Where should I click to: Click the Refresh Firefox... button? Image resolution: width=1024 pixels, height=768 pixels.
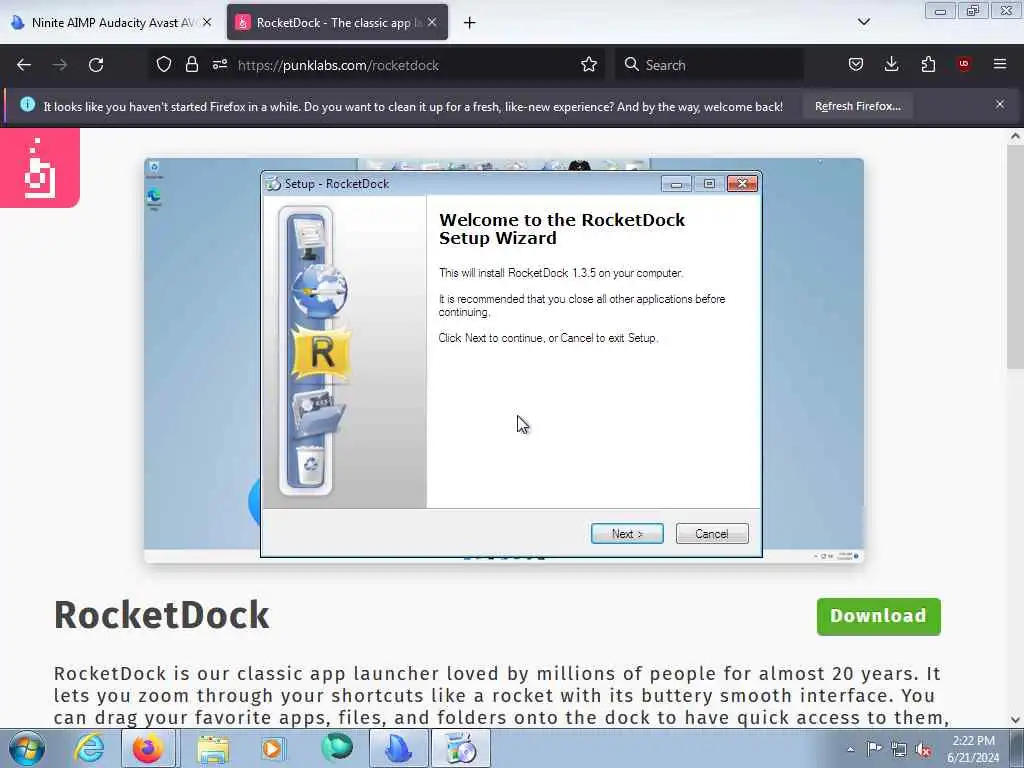(x=857, y=106)
